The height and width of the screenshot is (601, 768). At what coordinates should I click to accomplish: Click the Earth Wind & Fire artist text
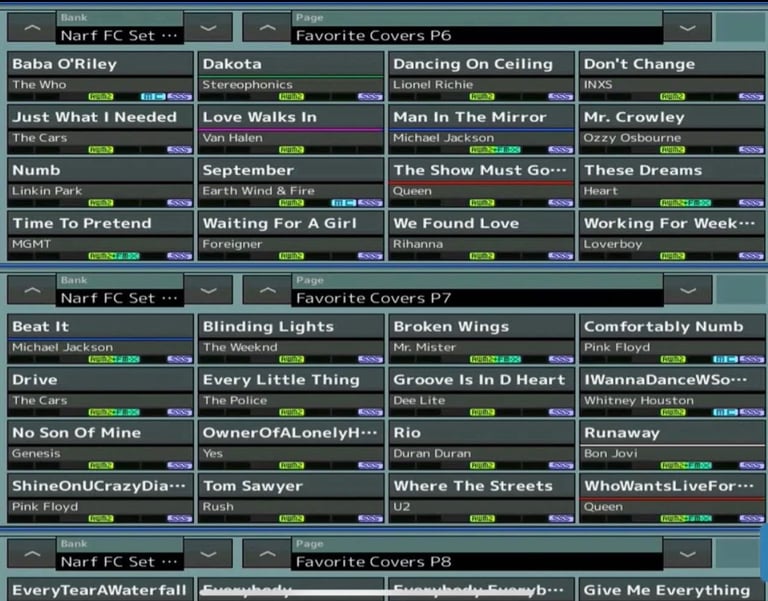[258, 191]
